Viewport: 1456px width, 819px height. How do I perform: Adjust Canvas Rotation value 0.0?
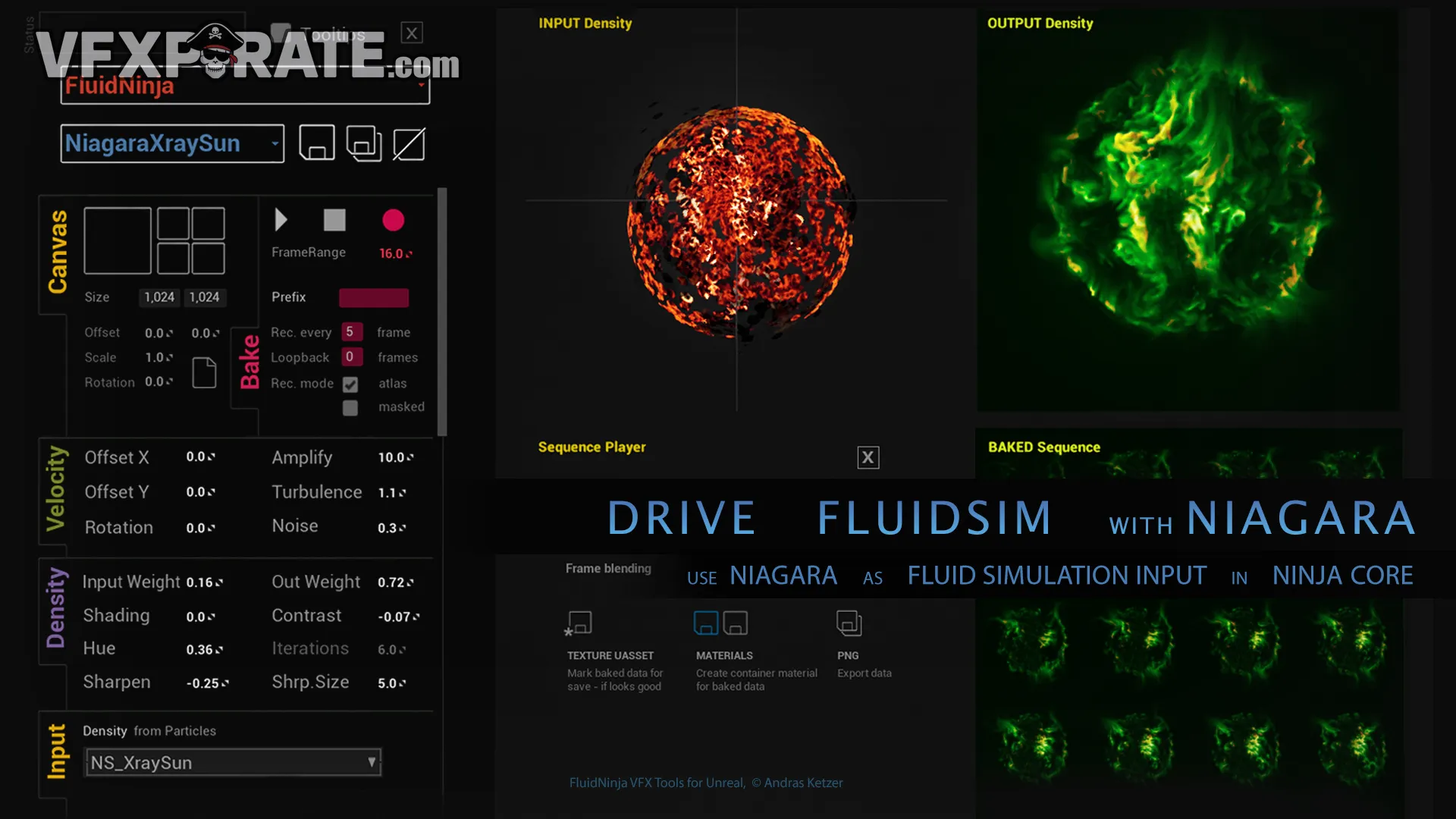click(x=159, y=381)
